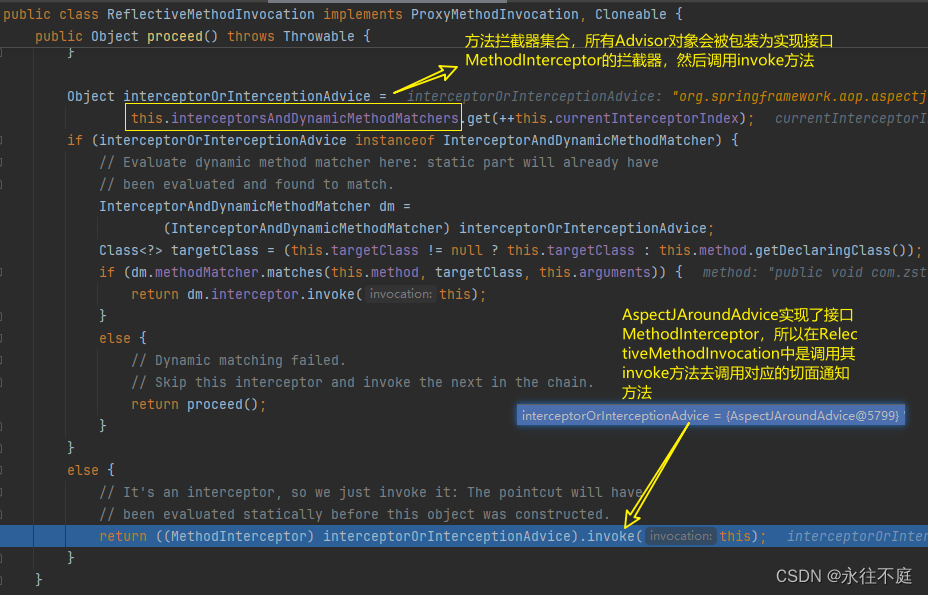Click the "It's an interceptor" comment

coord(370,493)
